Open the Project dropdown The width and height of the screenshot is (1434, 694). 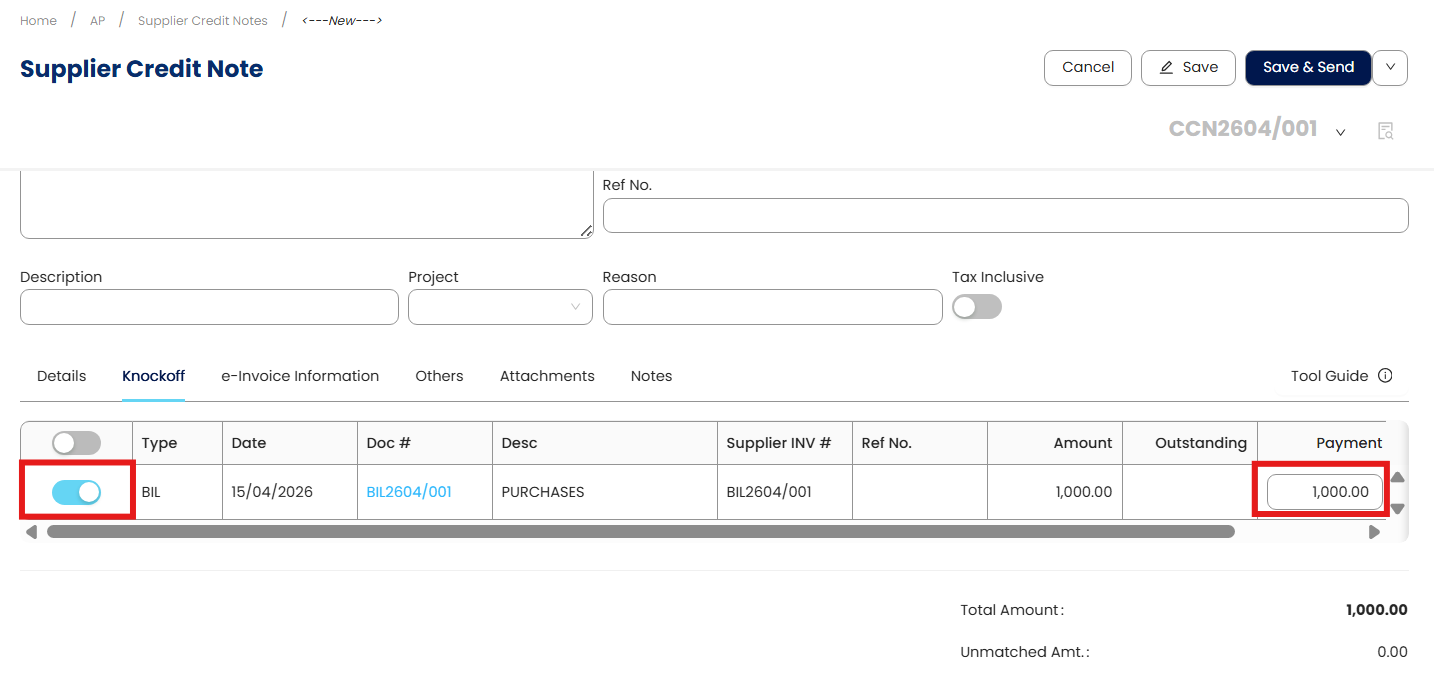pyautogui.click(x=500, y=307)
